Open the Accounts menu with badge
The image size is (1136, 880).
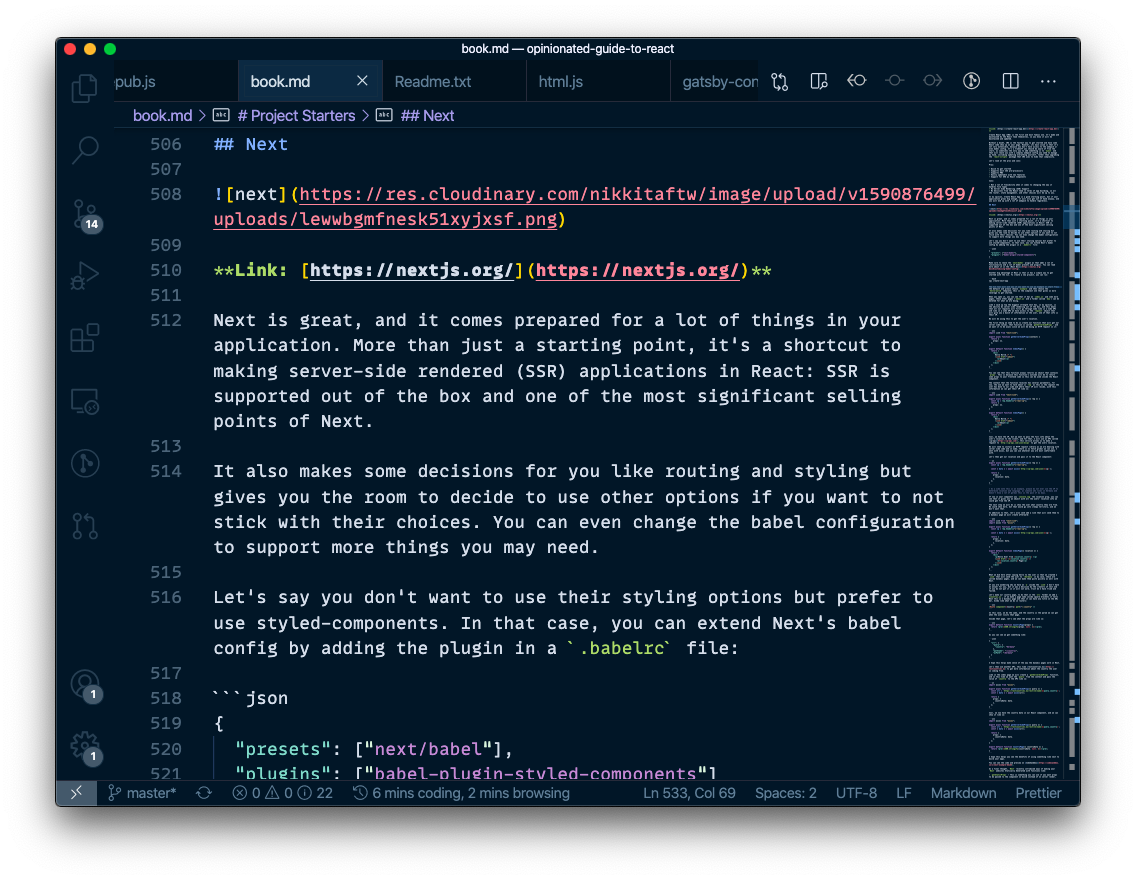coord(86,685)
